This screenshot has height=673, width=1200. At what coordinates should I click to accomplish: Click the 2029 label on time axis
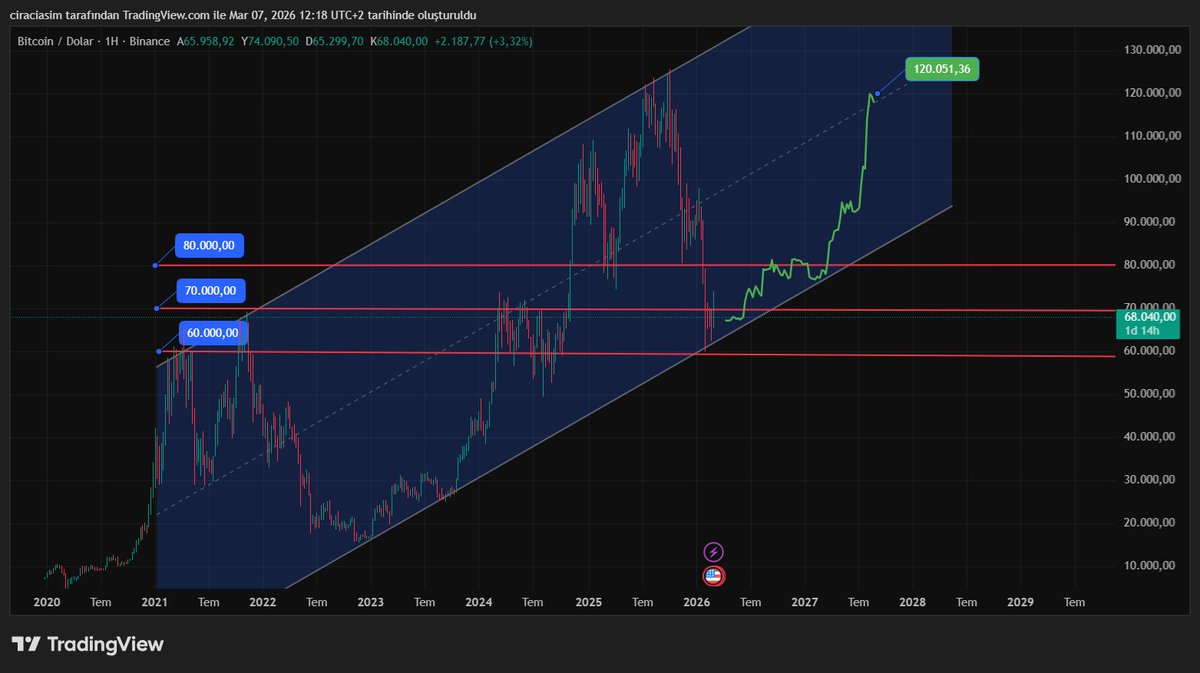[x=1020, y=603]
